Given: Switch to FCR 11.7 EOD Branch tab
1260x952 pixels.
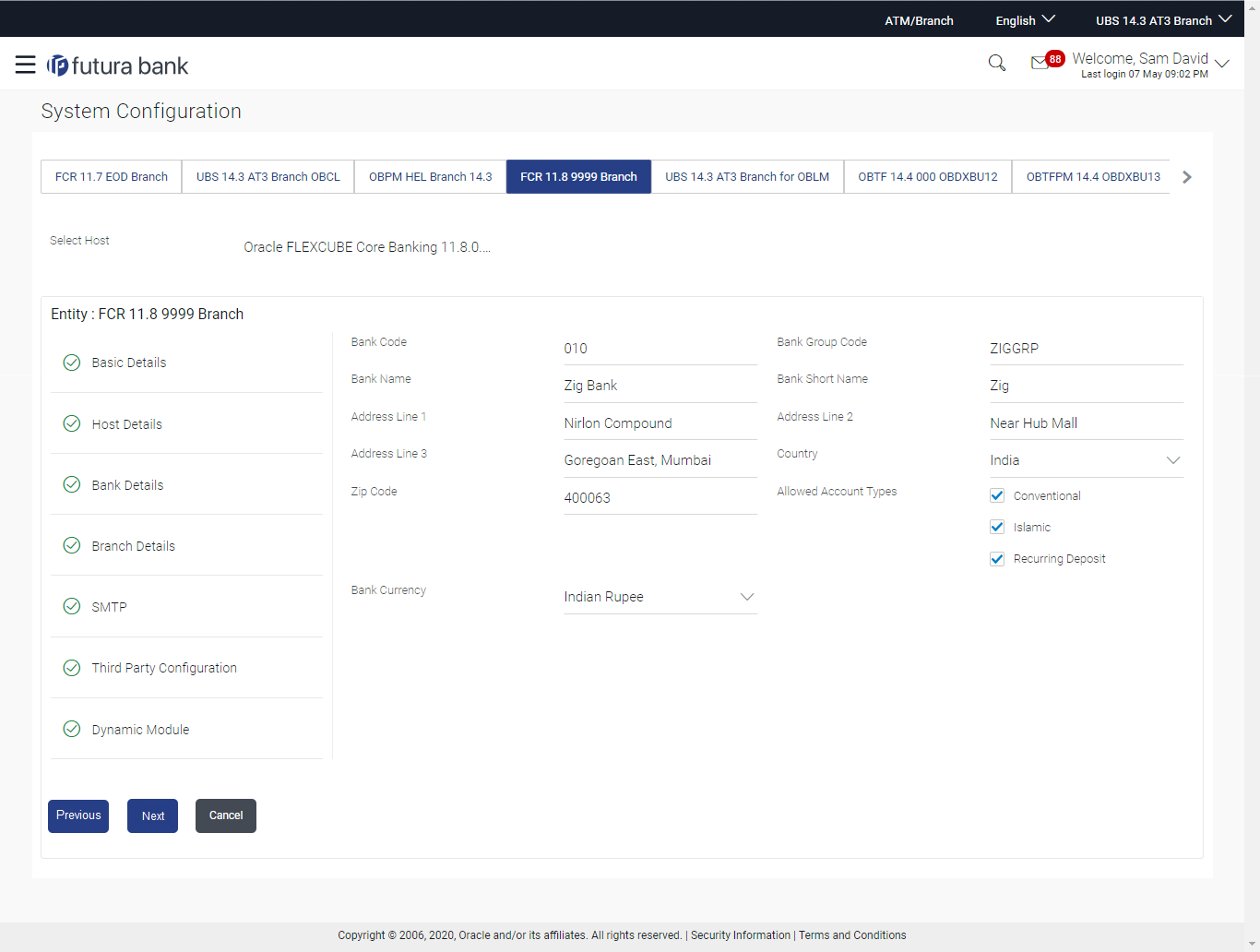Looking at the screenshot, I should point(112,177).
